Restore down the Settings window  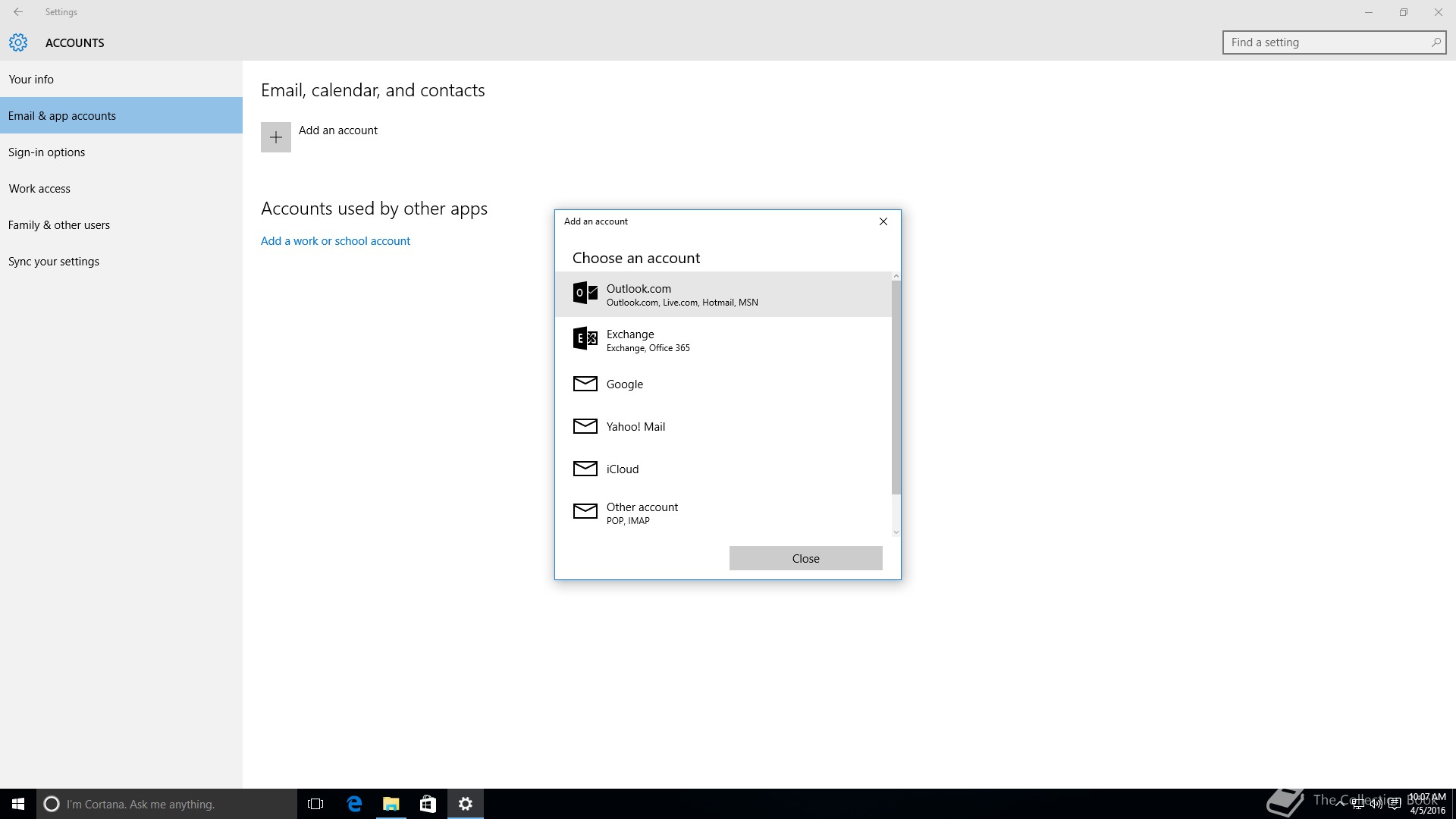1404,12
